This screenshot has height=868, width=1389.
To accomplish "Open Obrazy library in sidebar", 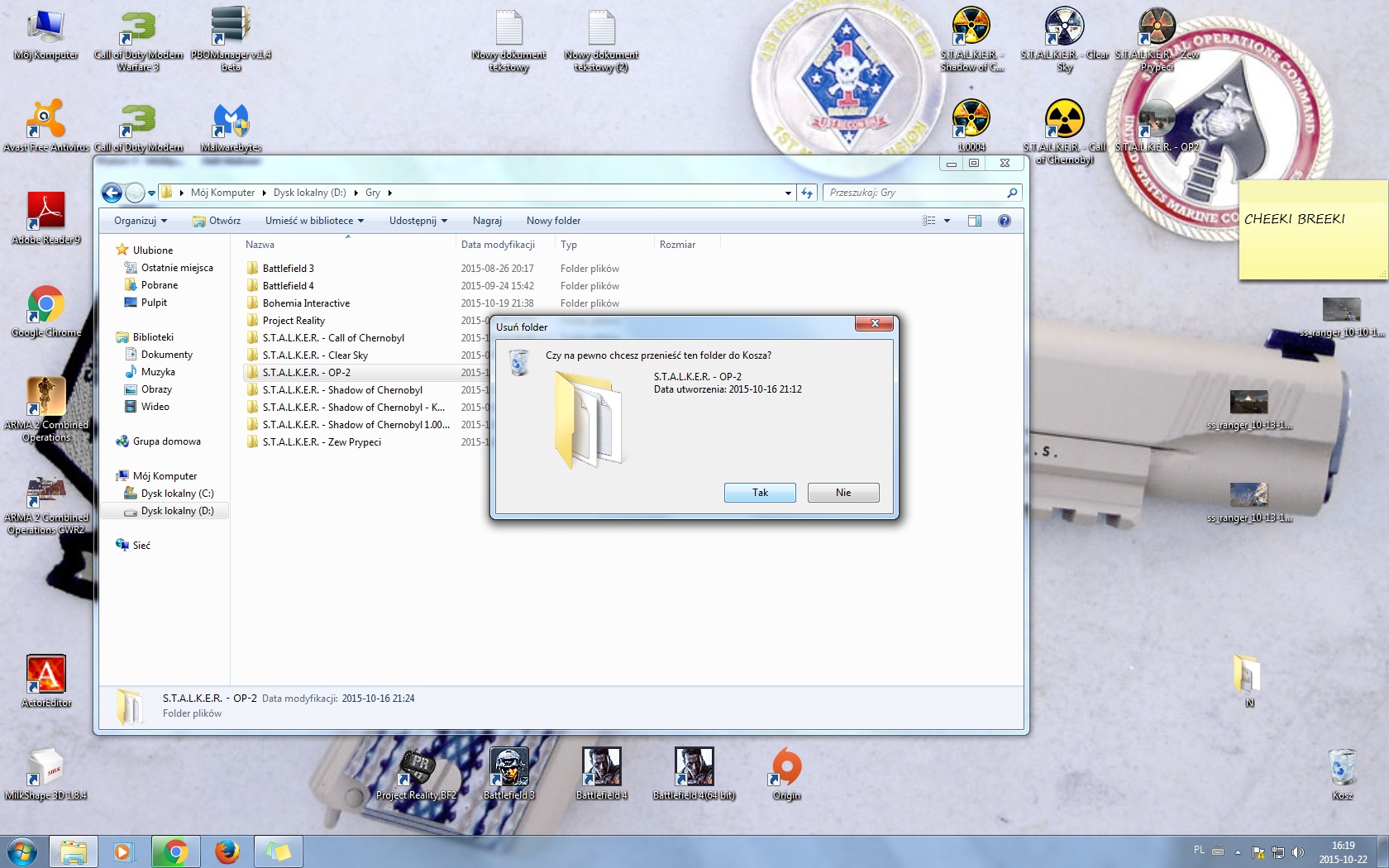I will click(x=149, y=389).
